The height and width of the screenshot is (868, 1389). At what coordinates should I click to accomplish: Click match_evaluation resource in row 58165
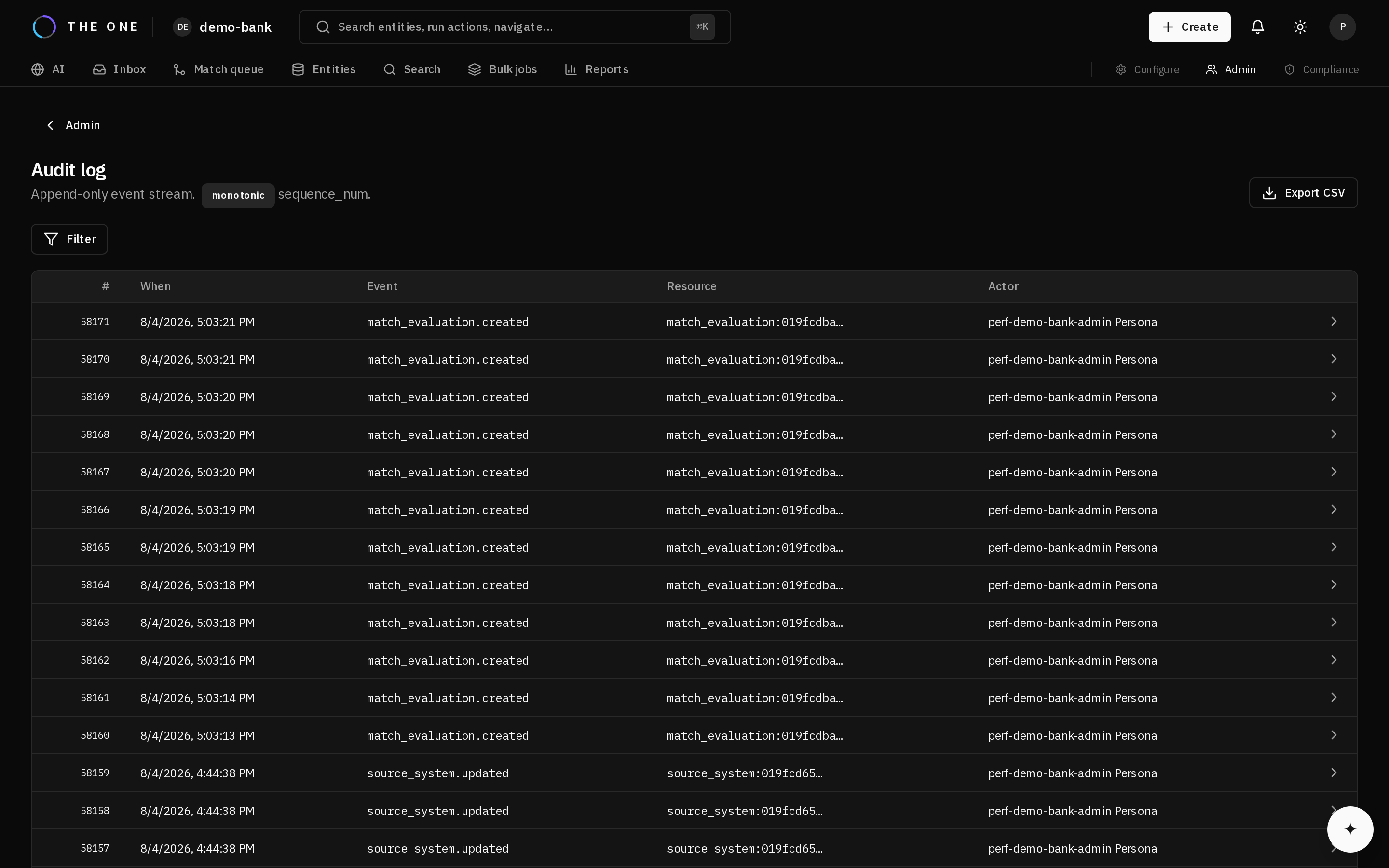(755, 548)
